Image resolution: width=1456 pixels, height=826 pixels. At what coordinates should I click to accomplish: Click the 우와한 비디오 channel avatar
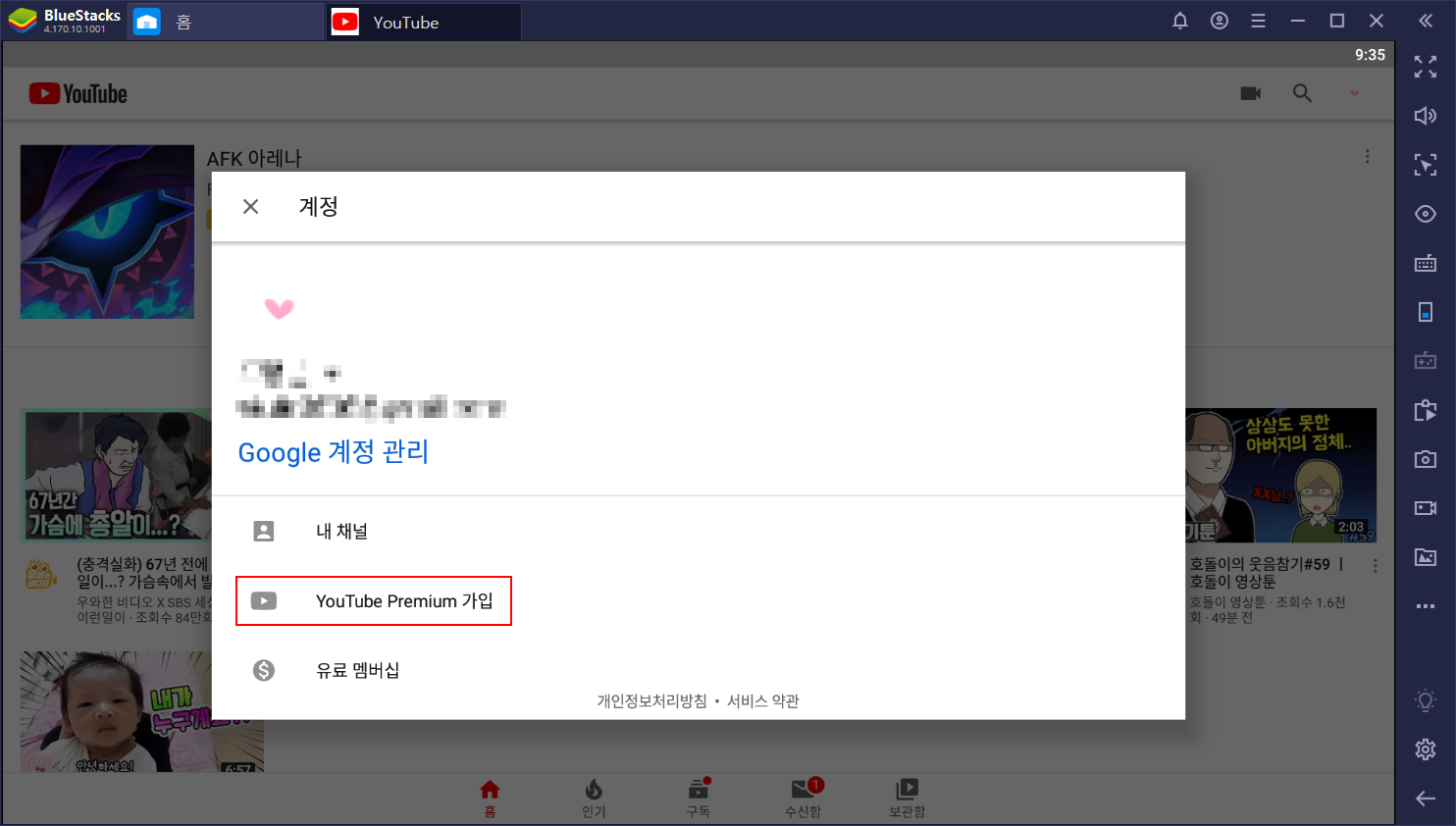[41, 574]
